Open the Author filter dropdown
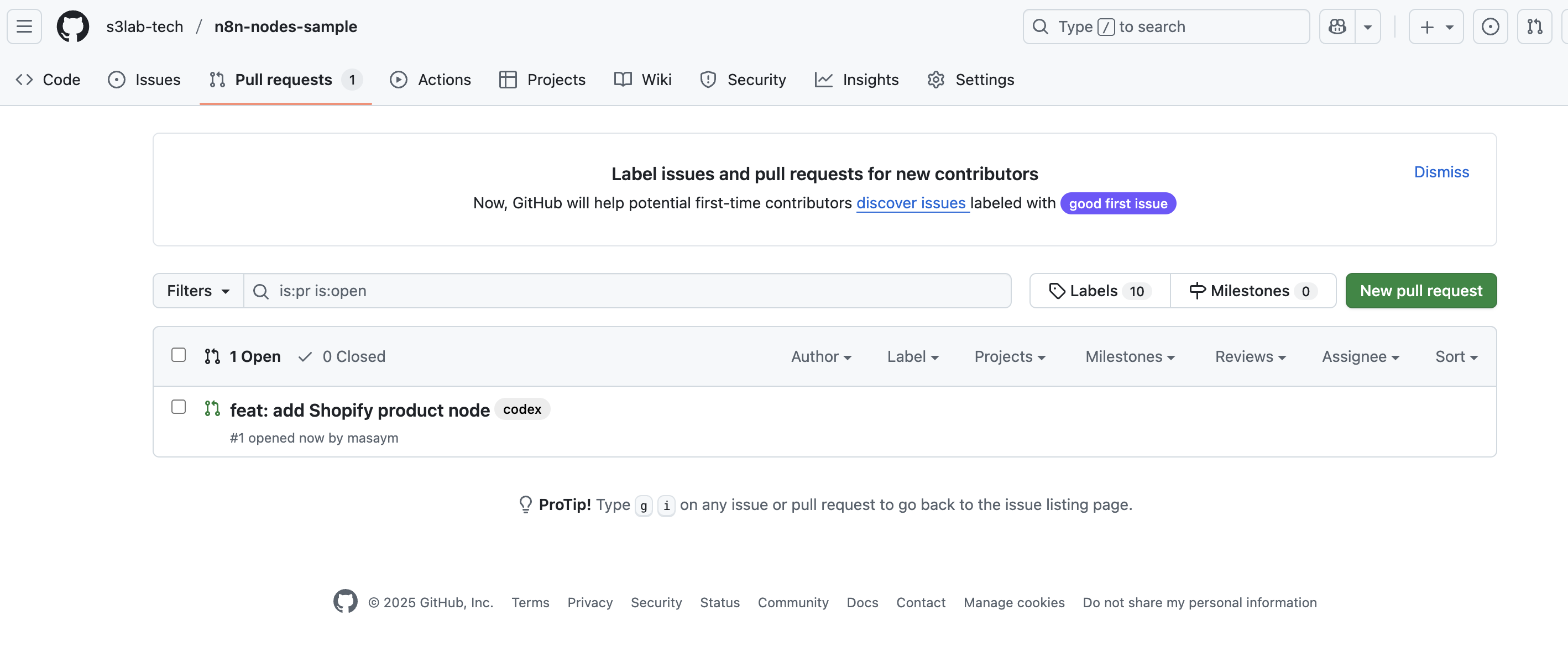This screenshot has height=652, width=1568. click(x=820, y=356)
